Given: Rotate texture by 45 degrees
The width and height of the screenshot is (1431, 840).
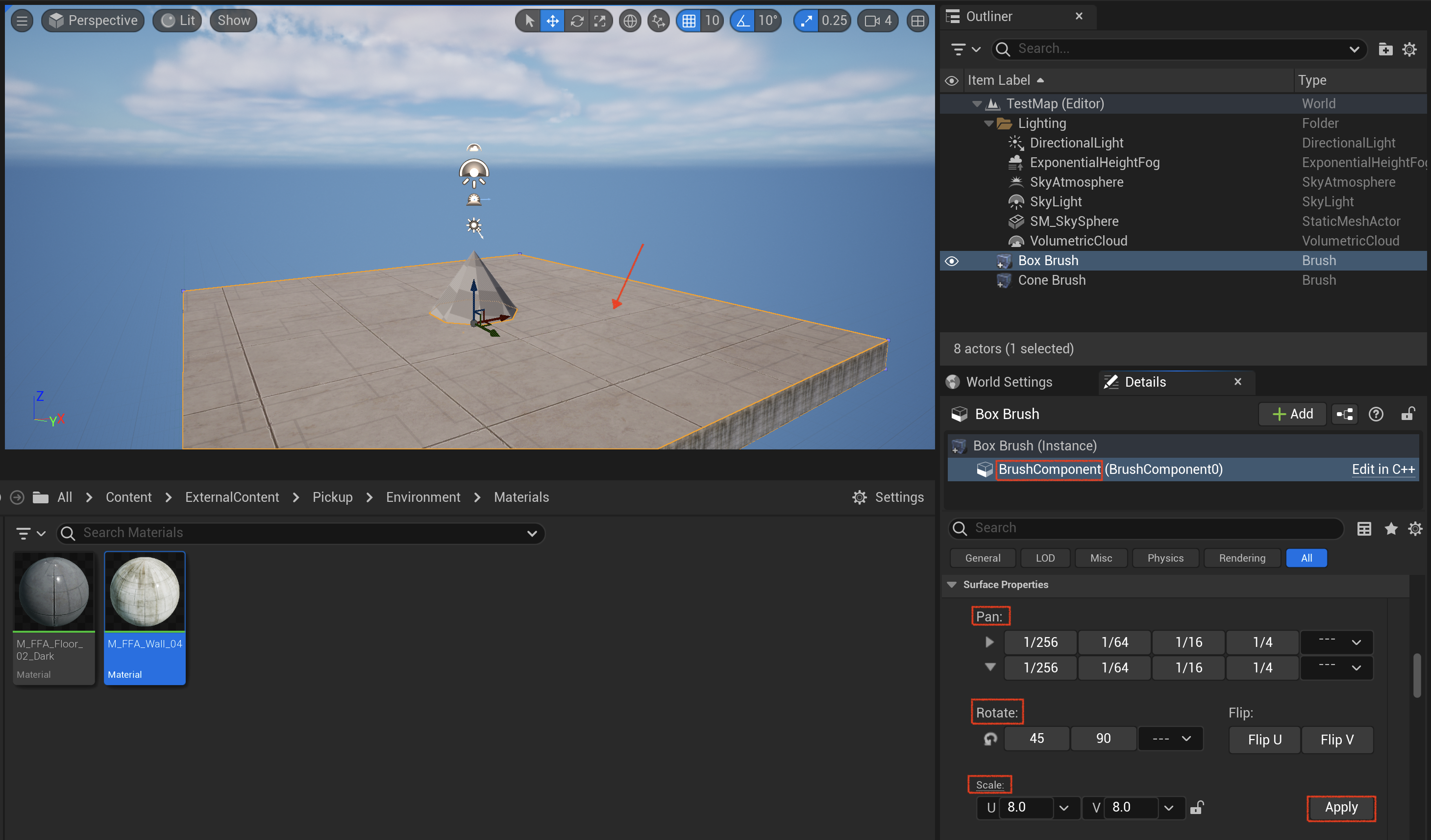Looking at the screenshot, I should (x=1037, y=739).
